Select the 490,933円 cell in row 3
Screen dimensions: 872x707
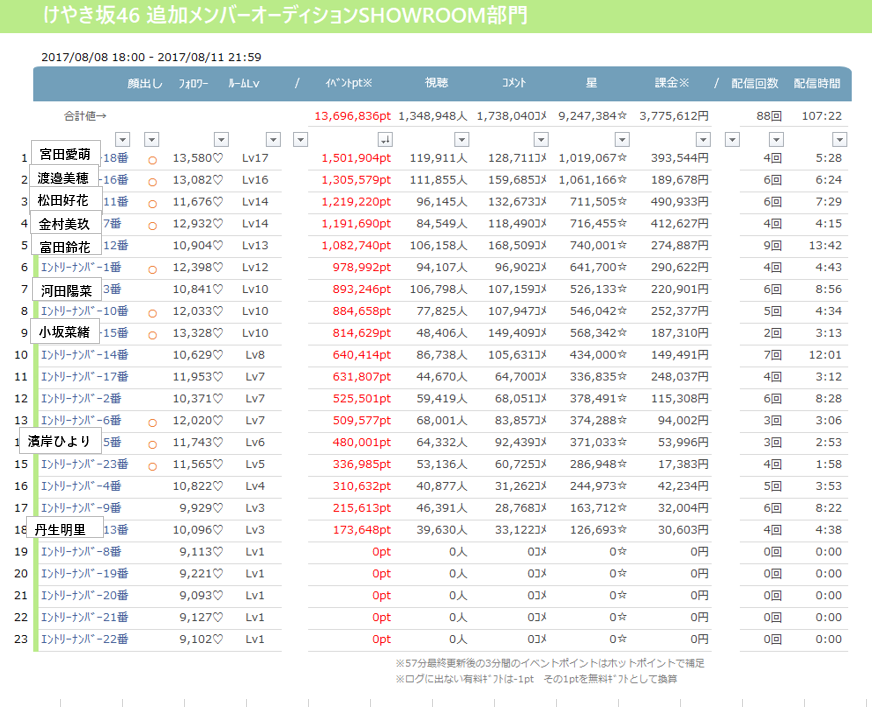pos(680,202)
